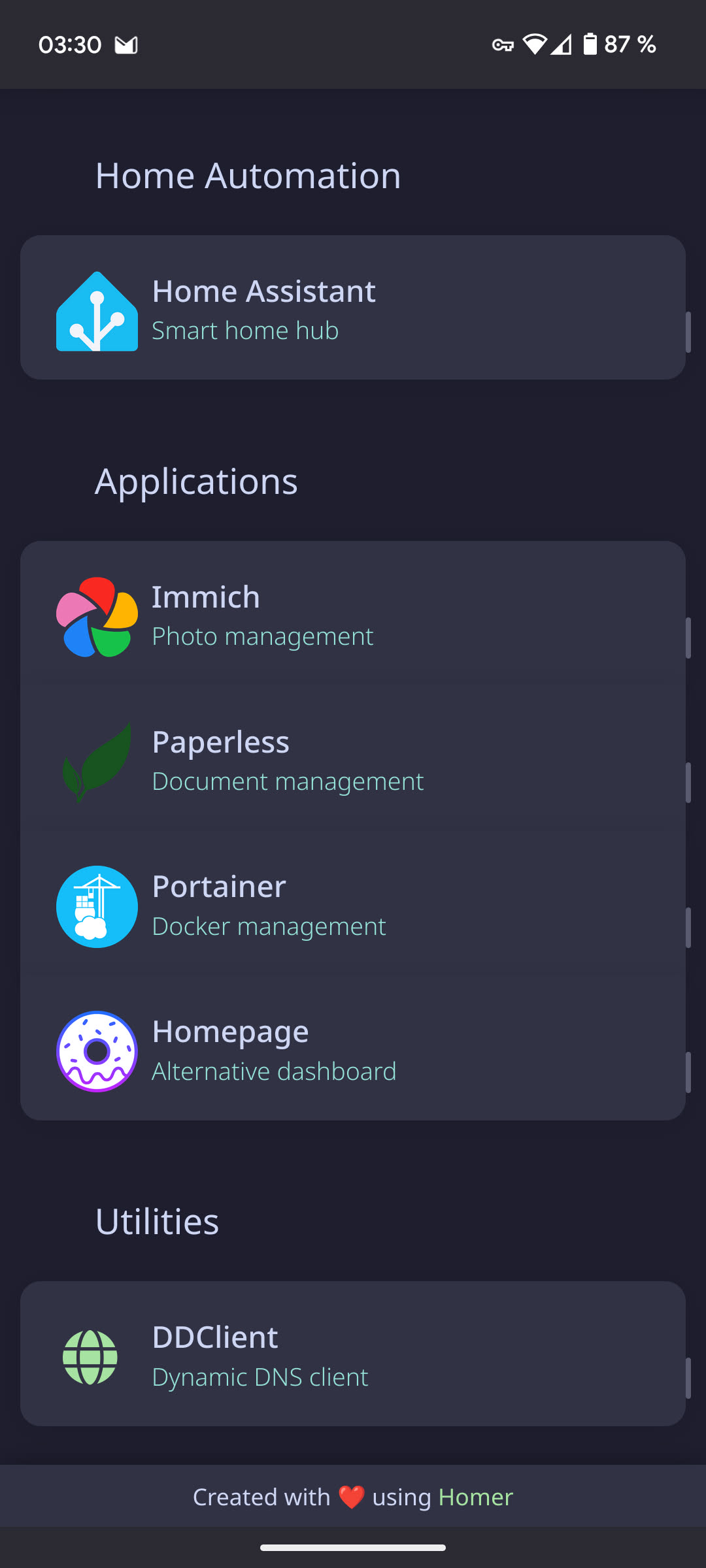
Task: Open the Immich title link
Action: tap(206, 597)
